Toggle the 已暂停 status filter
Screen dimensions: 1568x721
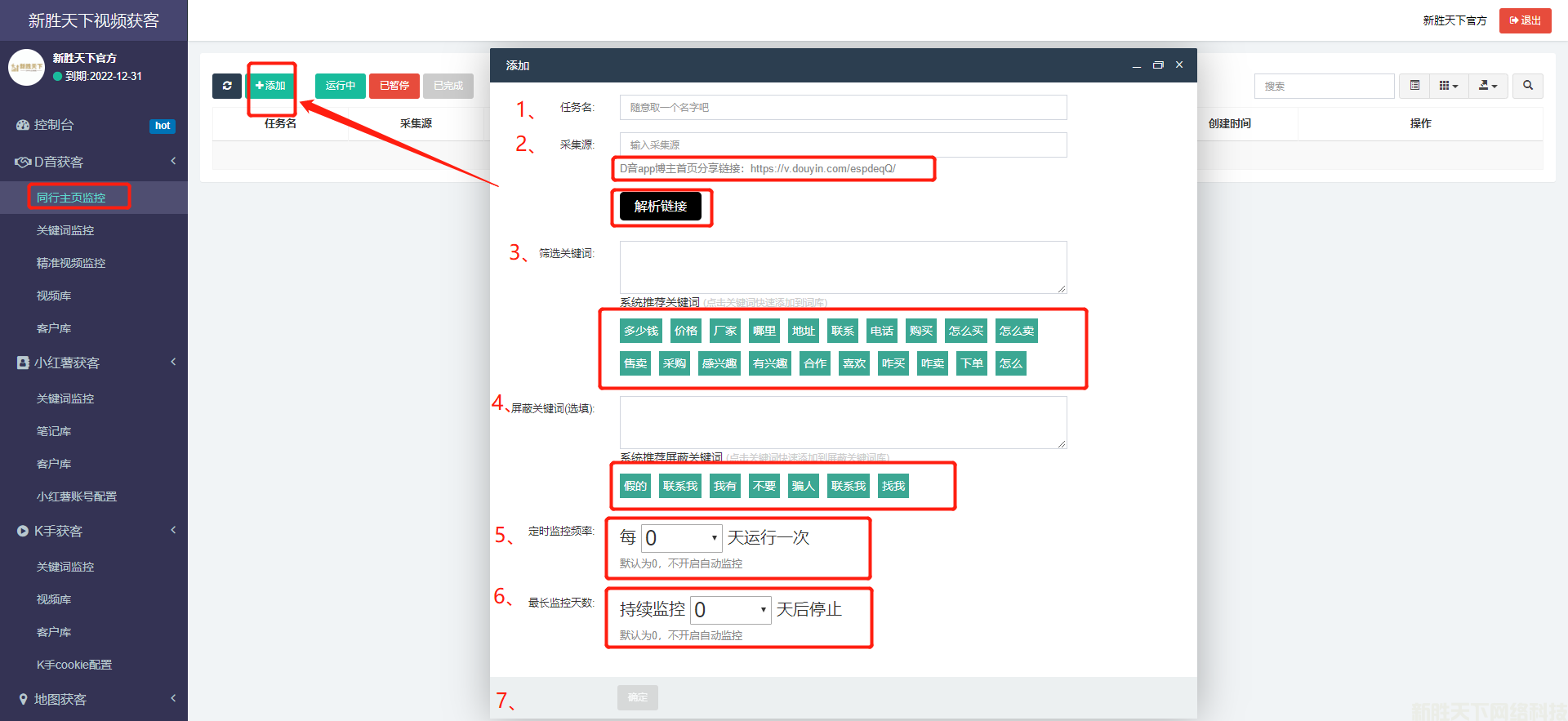[x=394, y=86]
